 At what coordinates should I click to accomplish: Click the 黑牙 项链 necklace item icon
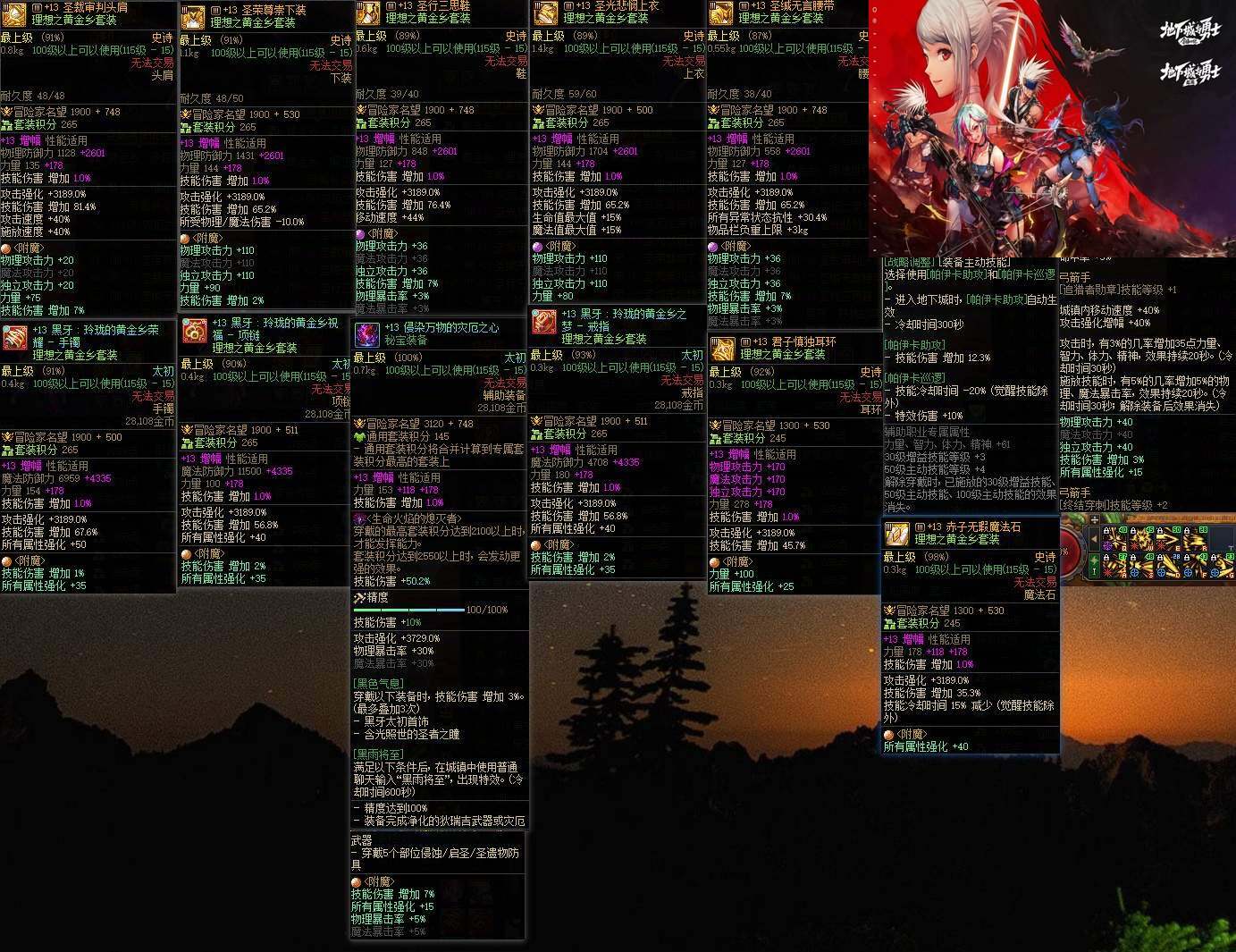coord(195,331)
